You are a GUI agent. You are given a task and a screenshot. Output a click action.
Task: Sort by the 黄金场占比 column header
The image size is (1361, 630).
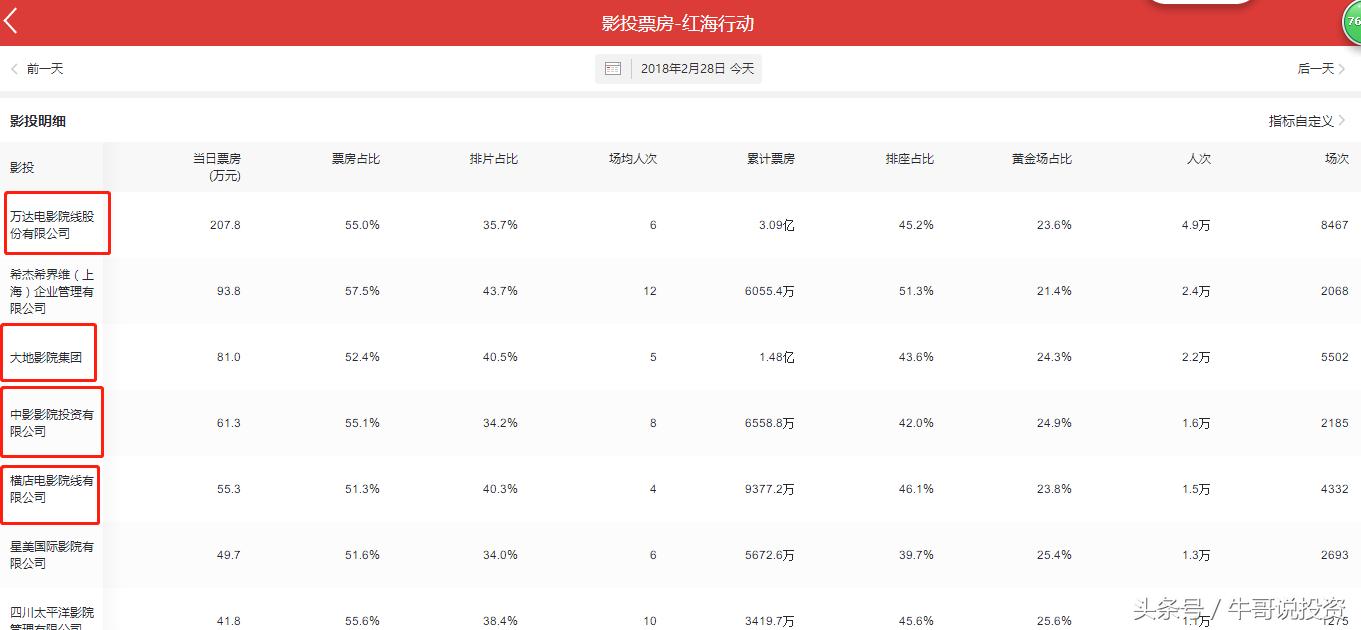[1041, 158]
